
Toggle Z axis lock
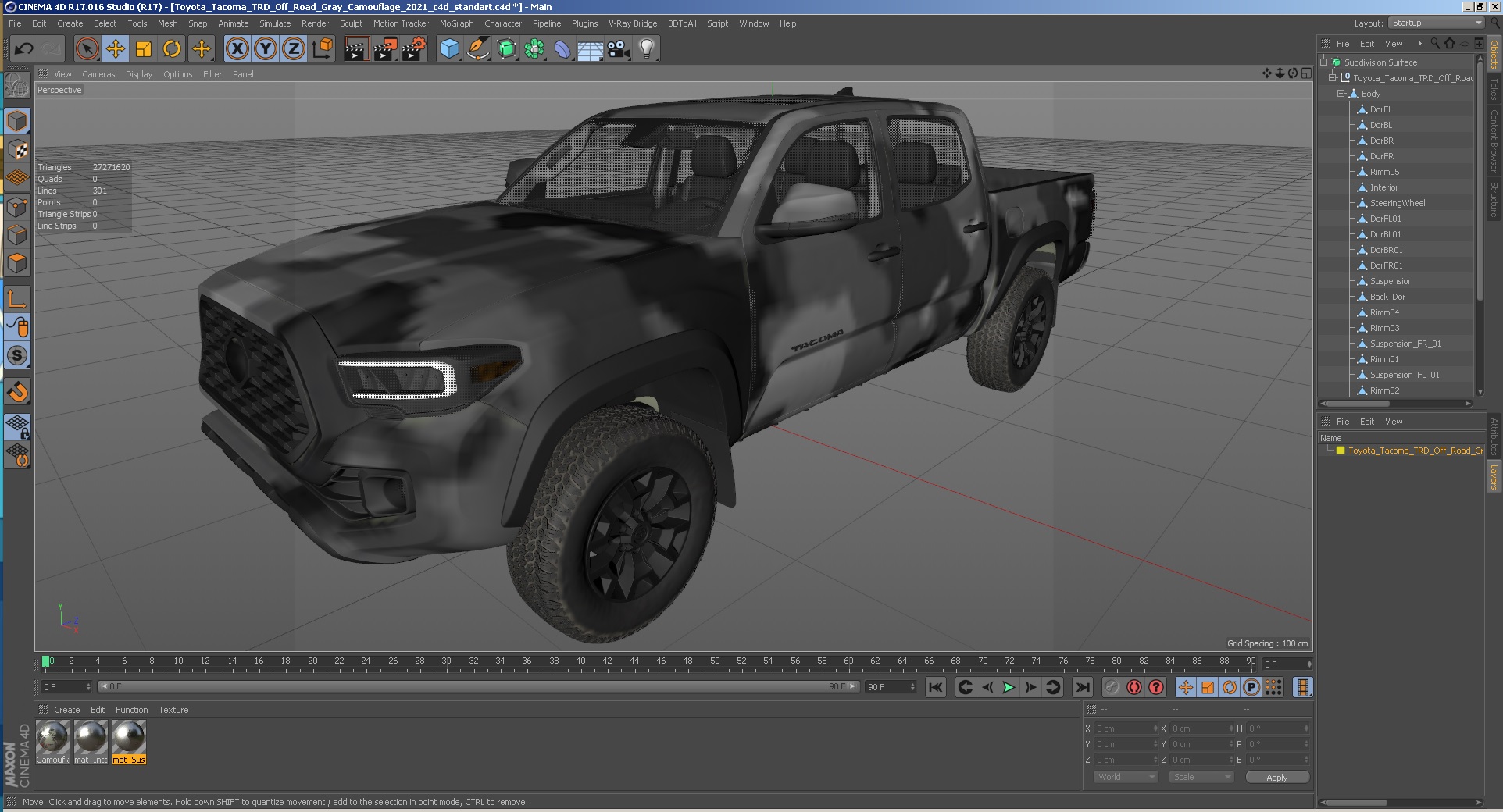click(x=294, y=49)
